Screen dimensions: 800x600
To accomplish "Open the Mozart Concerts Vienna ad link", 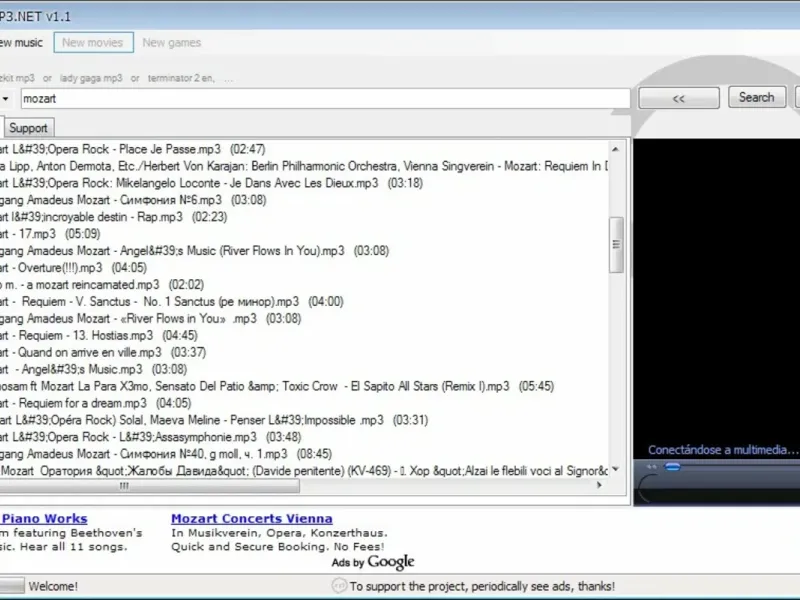I will pyautogui.click(x=252, y=518).
